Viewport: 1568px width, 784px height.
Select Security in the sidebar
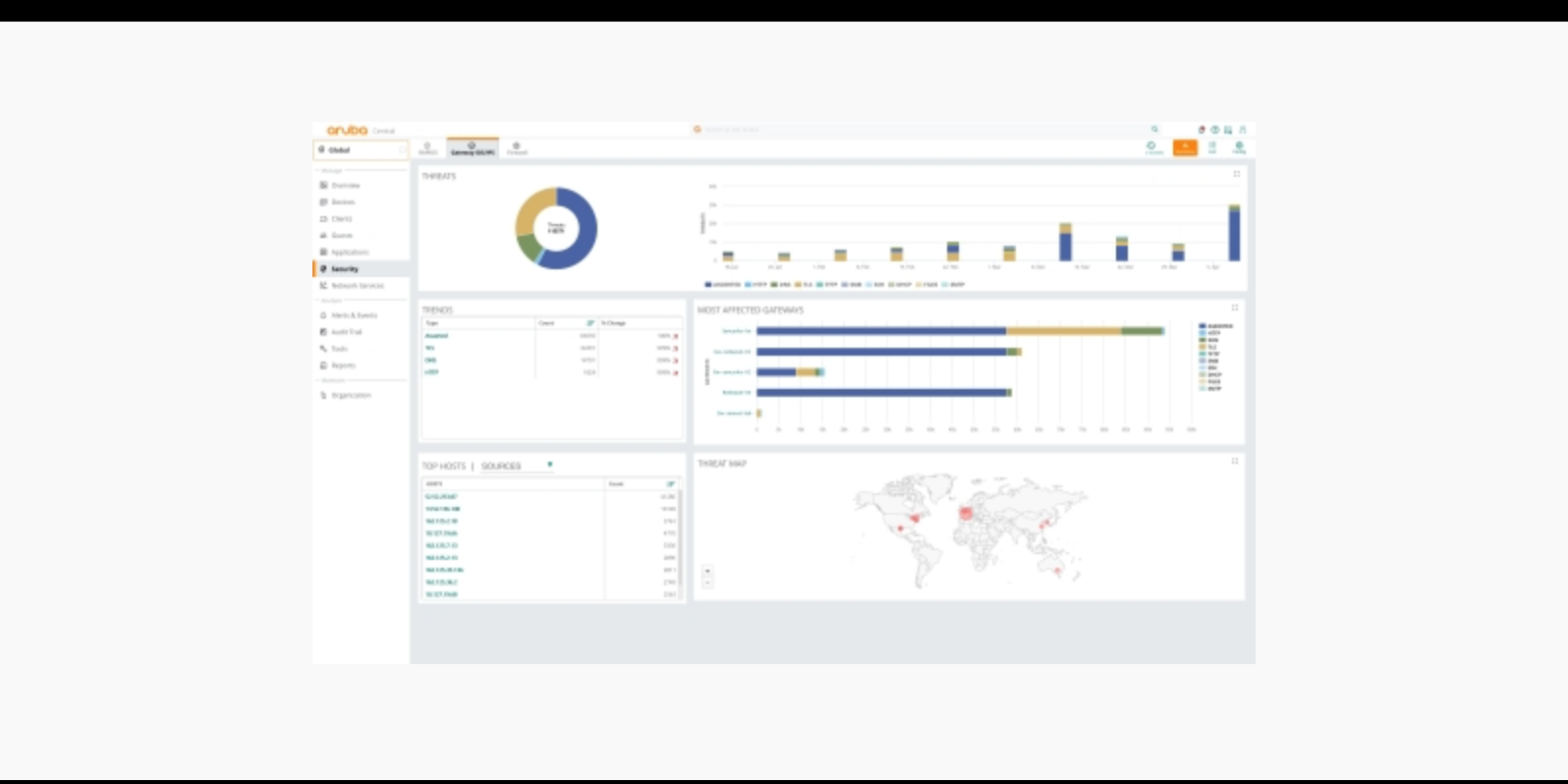(x=360, y=269)
